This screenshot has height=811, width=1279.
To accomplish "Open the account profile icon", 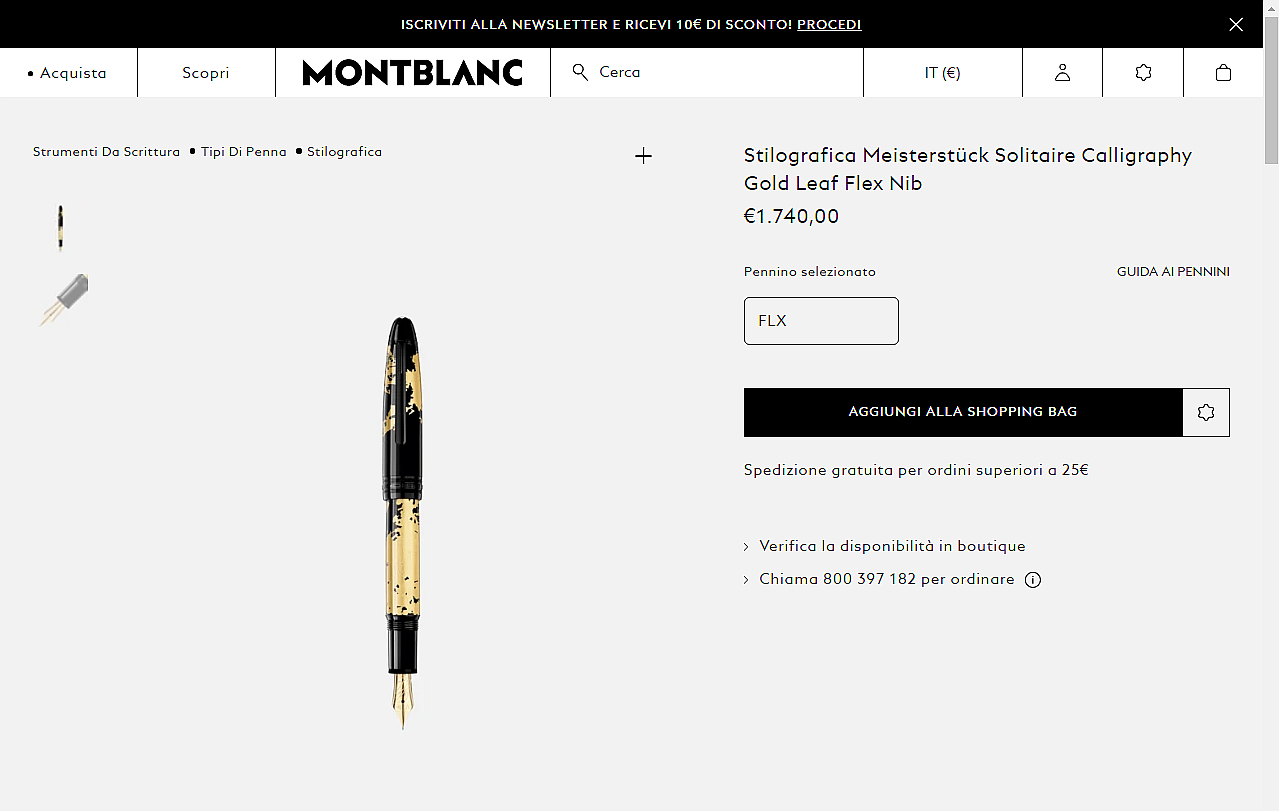I will pyautogui.click(x=1062, y=73).
